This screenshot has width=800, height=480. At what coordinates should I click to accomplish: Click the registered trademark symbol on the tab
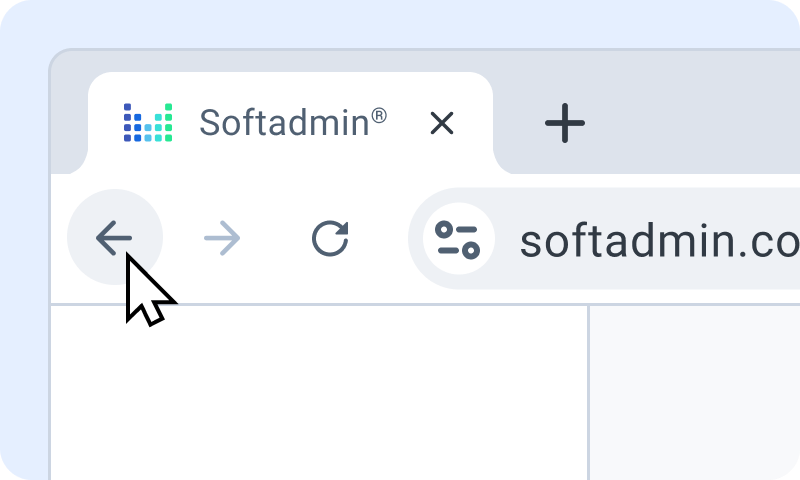(379, 116)
